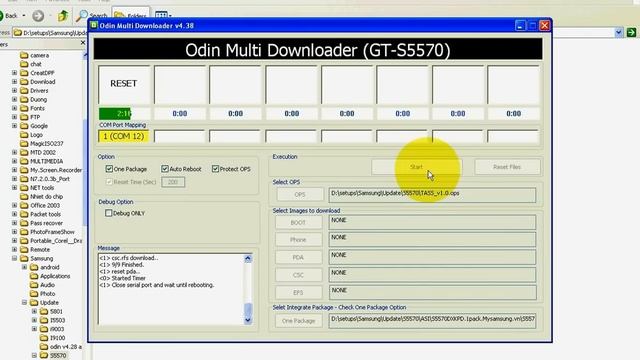
Task: Click the Start button in Execution
Action: tap(416, 167)
